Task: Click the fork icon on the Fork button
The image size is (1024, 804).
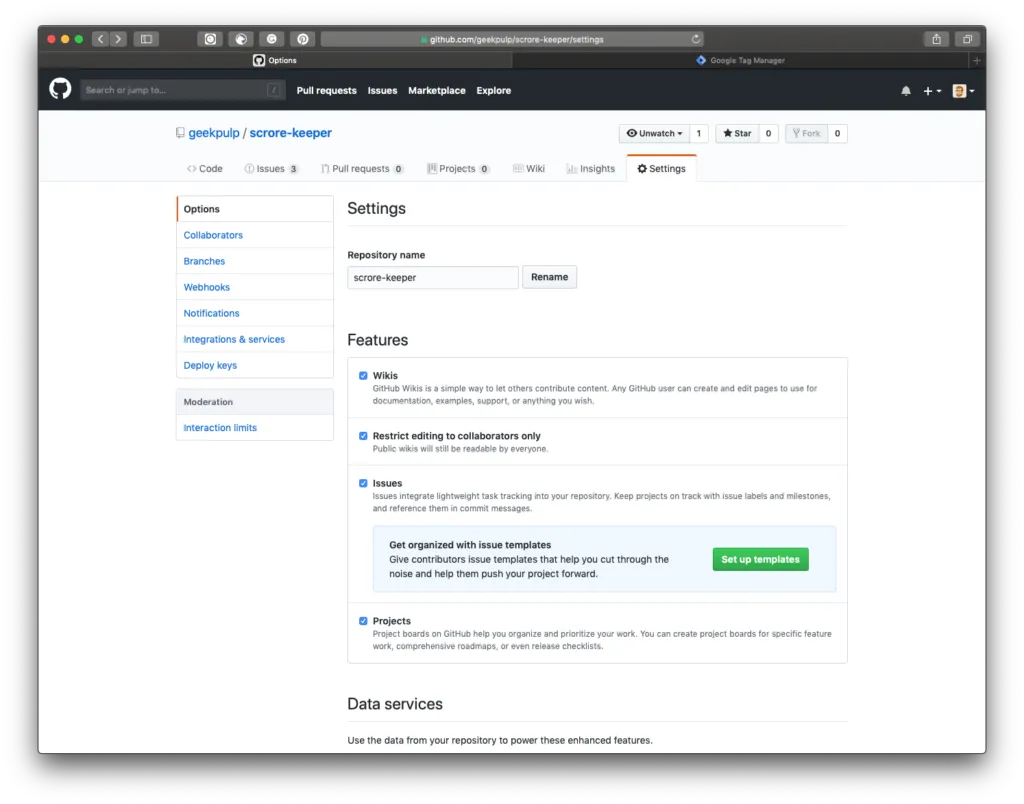Action: click(799, 132)
